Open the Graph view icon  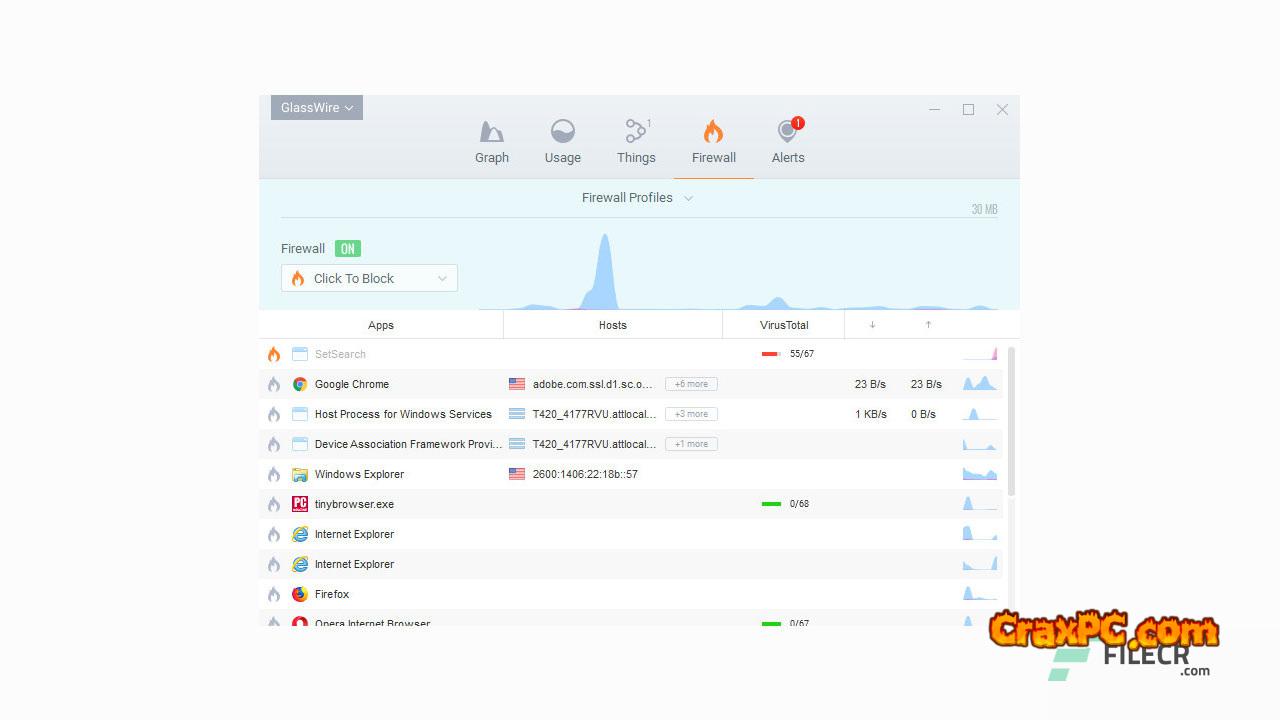pos(491,132)
